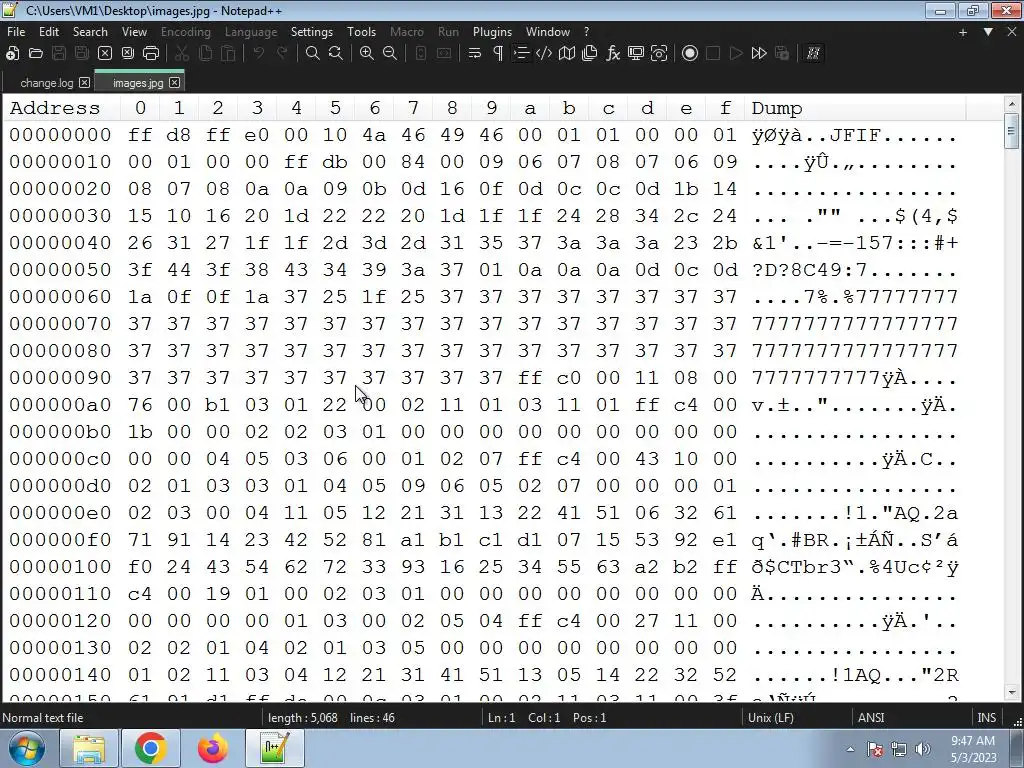Launch Google Chrome from taskbar

tap(151, 748)
